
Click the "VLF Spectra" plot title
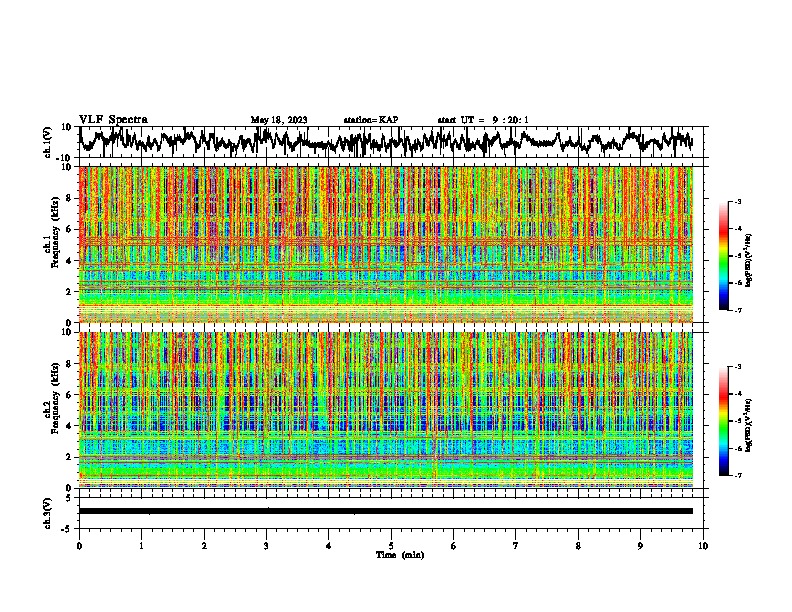click(x=113, y=120)
